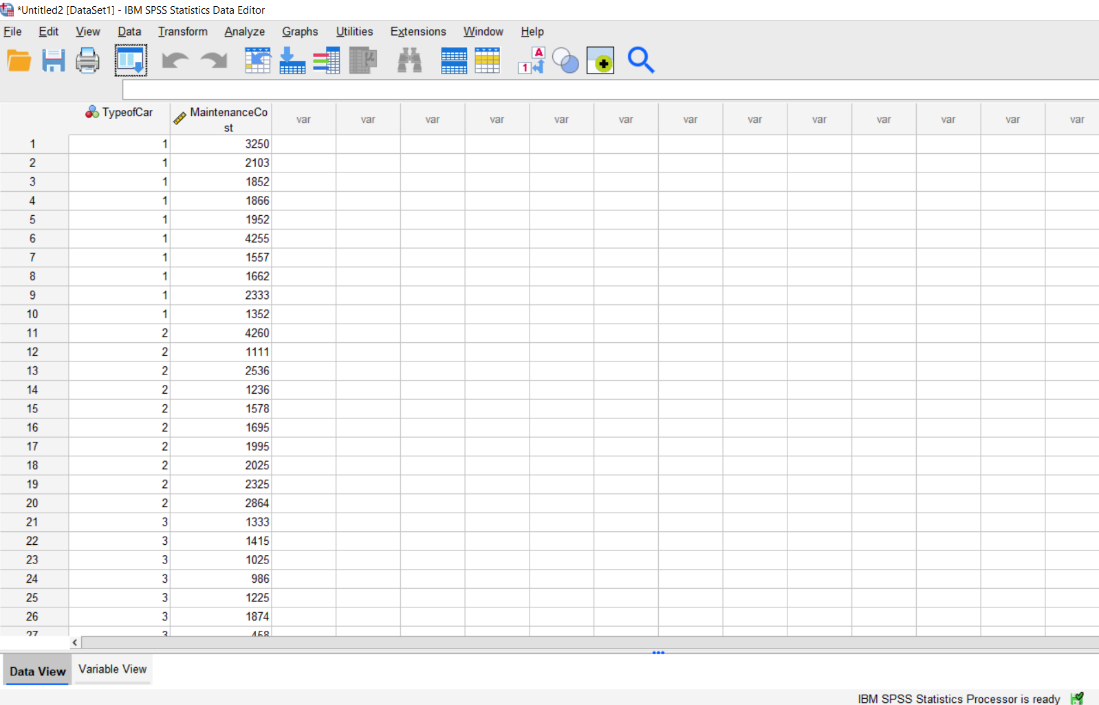Find with binoculars icon
The width and height of the screenshot is (1099, 705).
pyautogui.click(x=410, y=61)
